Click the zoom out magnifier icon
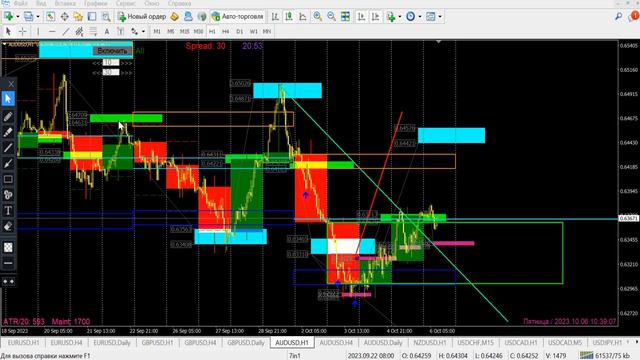The image size is (640, 360). click(331, 17)
